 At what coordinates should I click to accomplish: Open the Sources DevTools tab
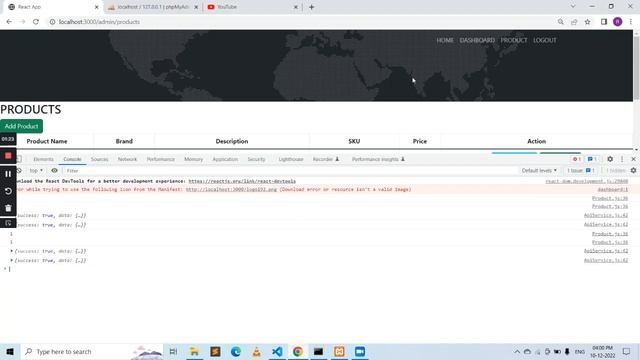pyautogui.click(x=100, y=159)
